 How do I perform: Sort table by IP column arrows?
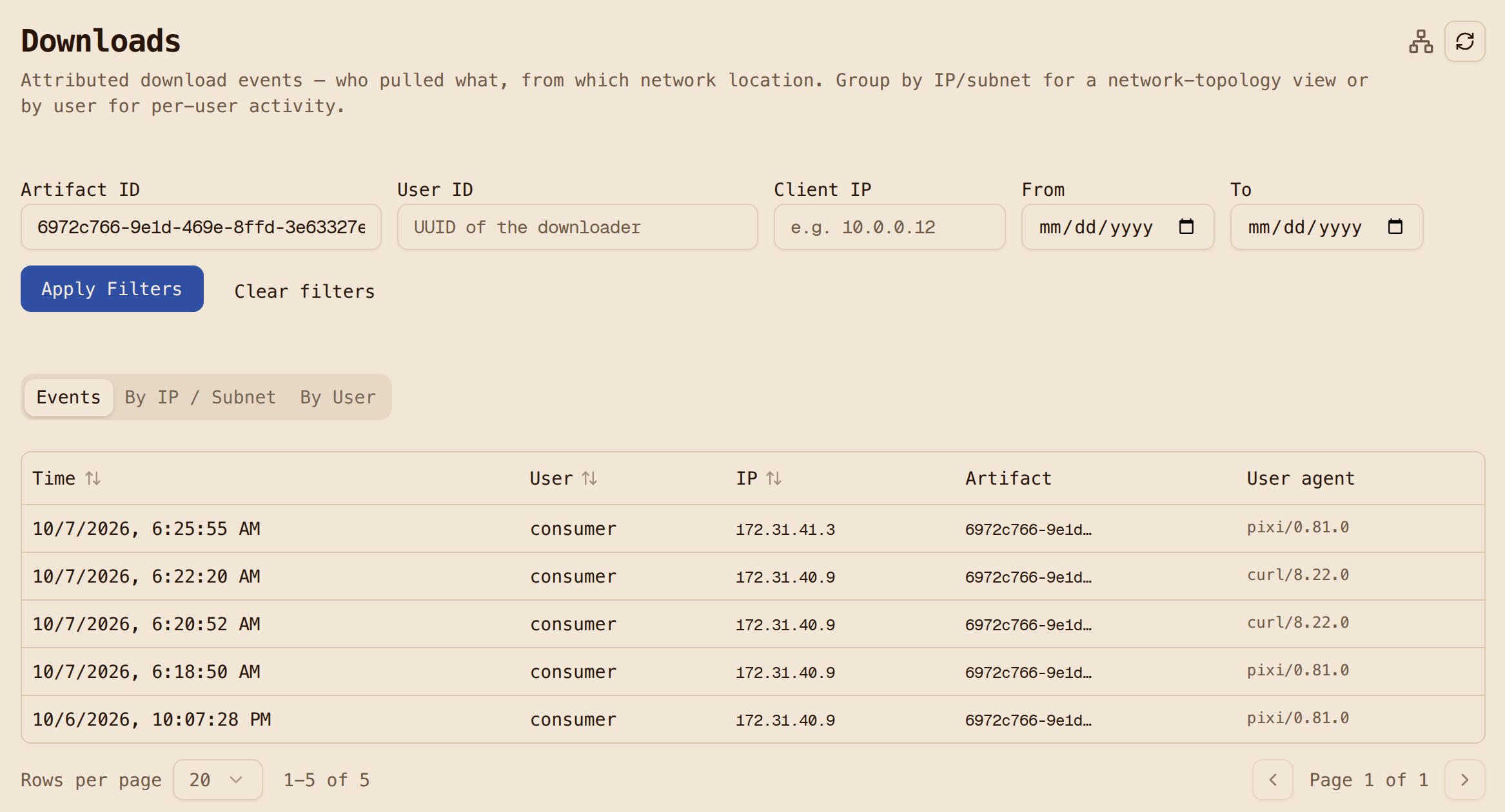click(x=774, y=478)
